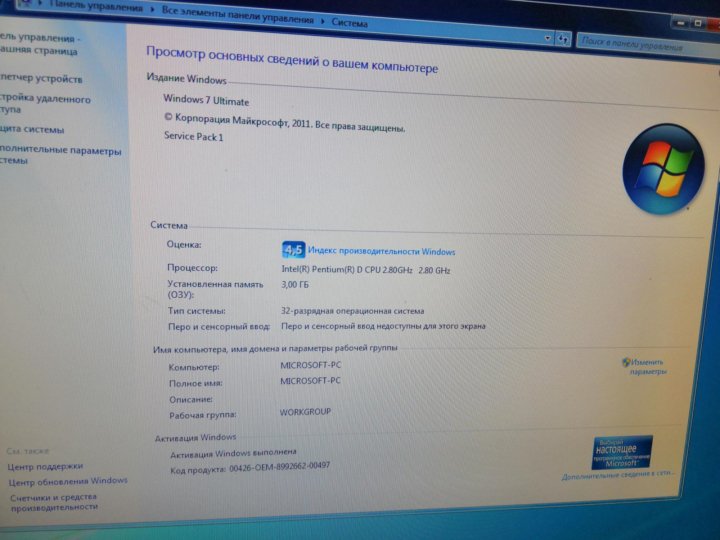This screenshot has height=540, width=720.
Task: Open the Дополнительные сведения в сети link
Action: click(x=618, y=475)
